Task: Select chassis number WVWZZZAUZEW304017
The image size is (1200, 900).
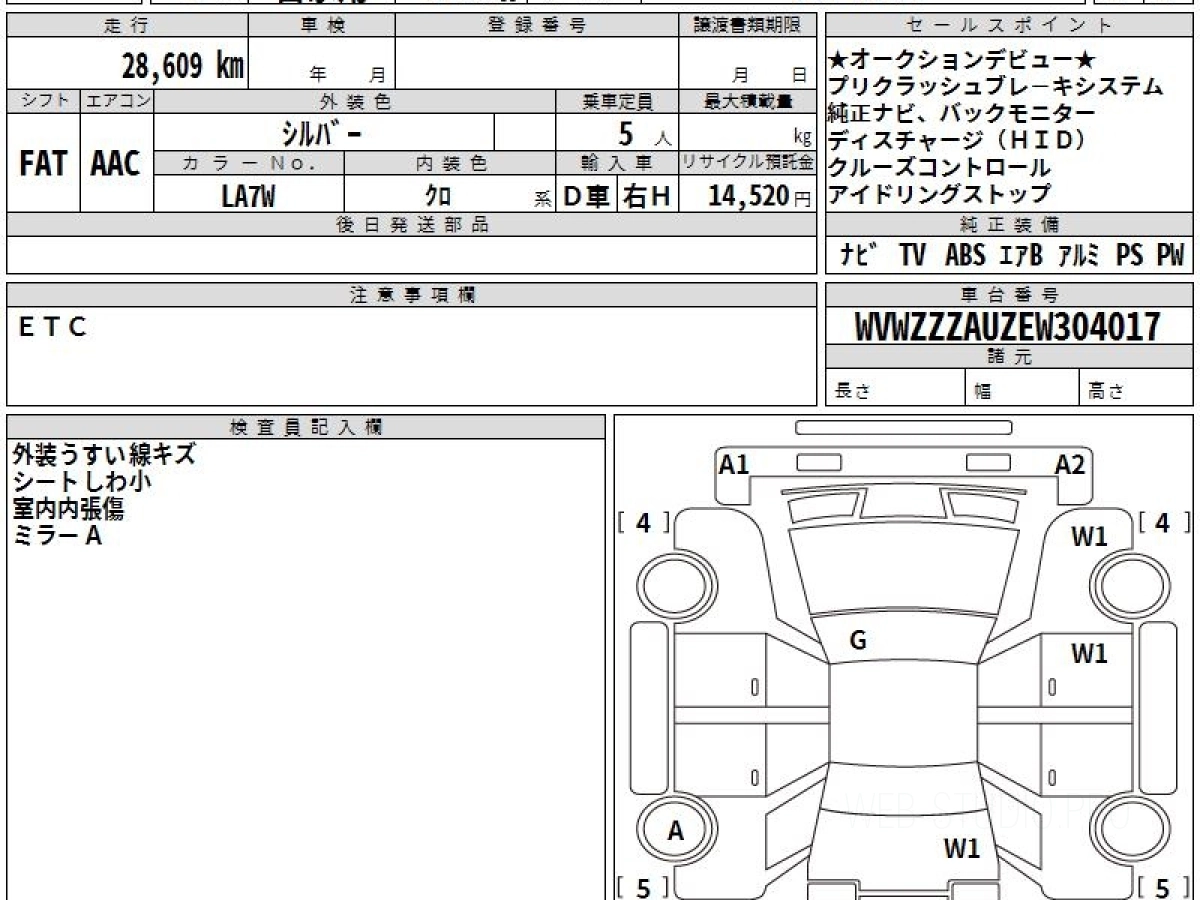Action: pos(1008,326)
